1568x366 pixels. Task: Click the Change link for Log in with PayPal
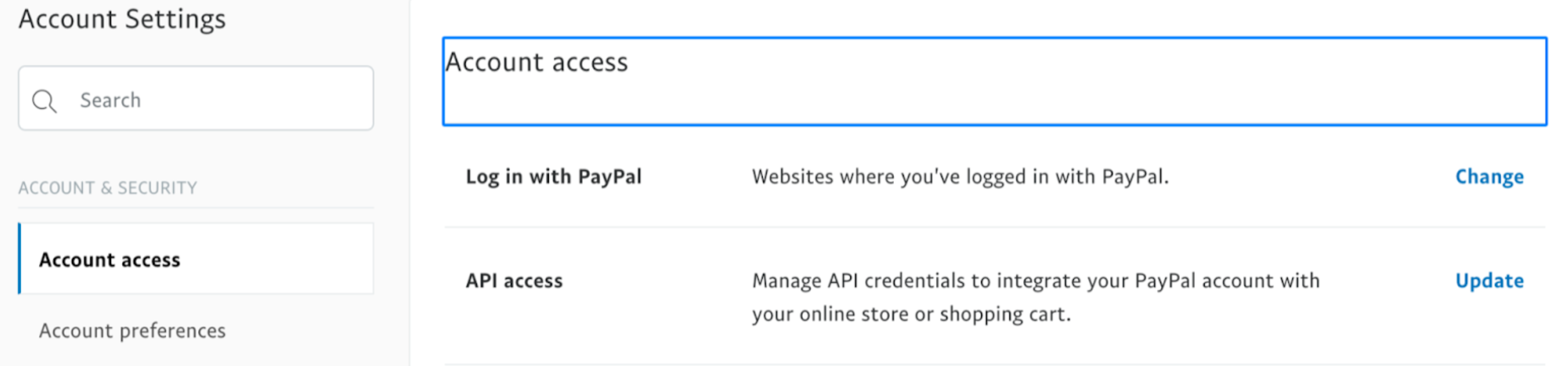(x=1490, y=176)
